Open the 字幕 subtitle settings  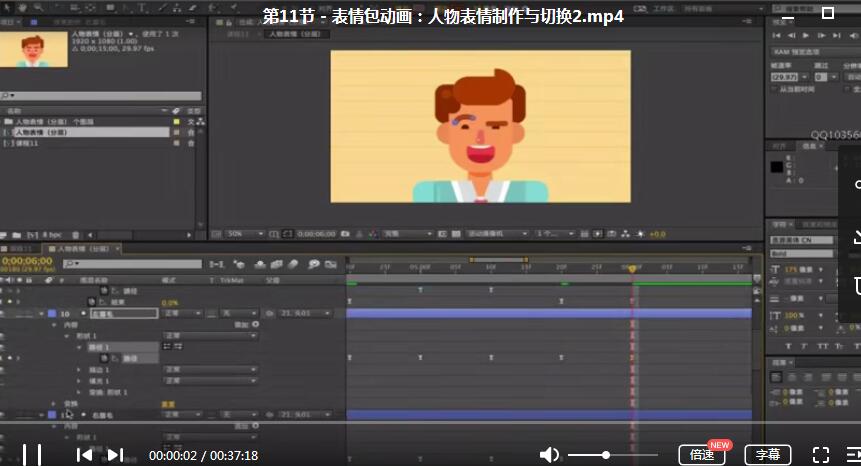[x=768, y=455]
